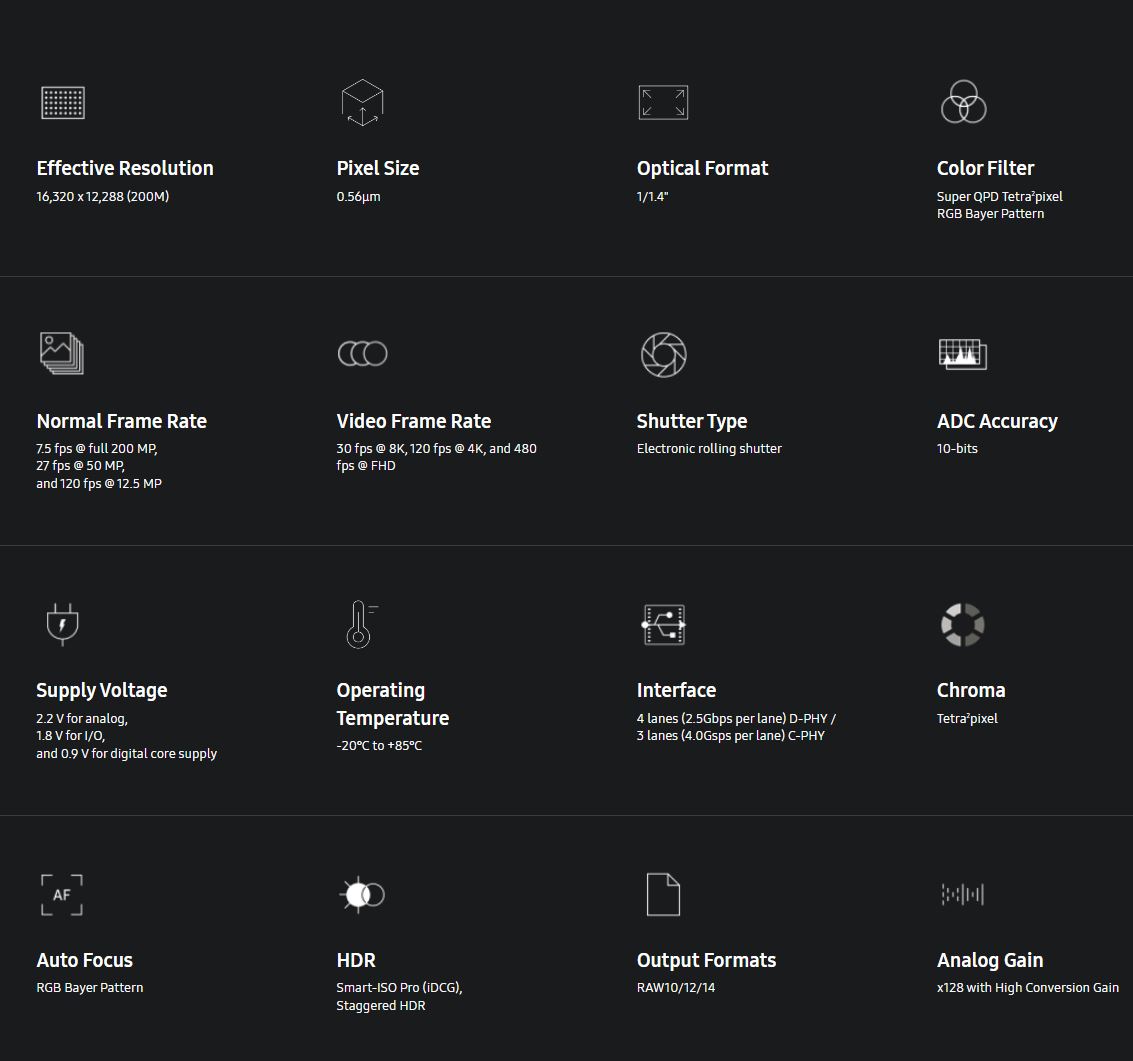Screen dimensions: 1133x1061
Task: Click the RAW10/12/14 output format value
Action: click(676, 988)
